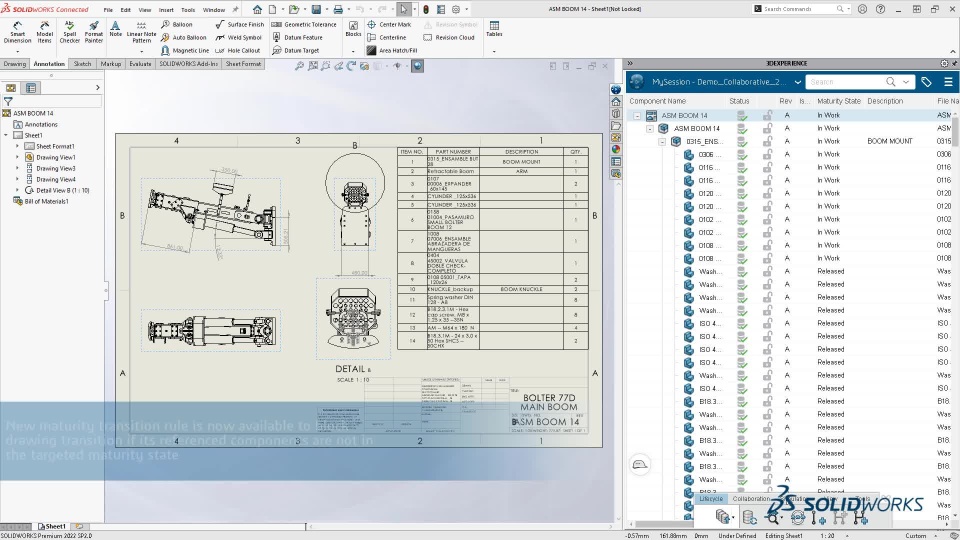Click the Home icon in top toolbar

(x=257, y=9)
